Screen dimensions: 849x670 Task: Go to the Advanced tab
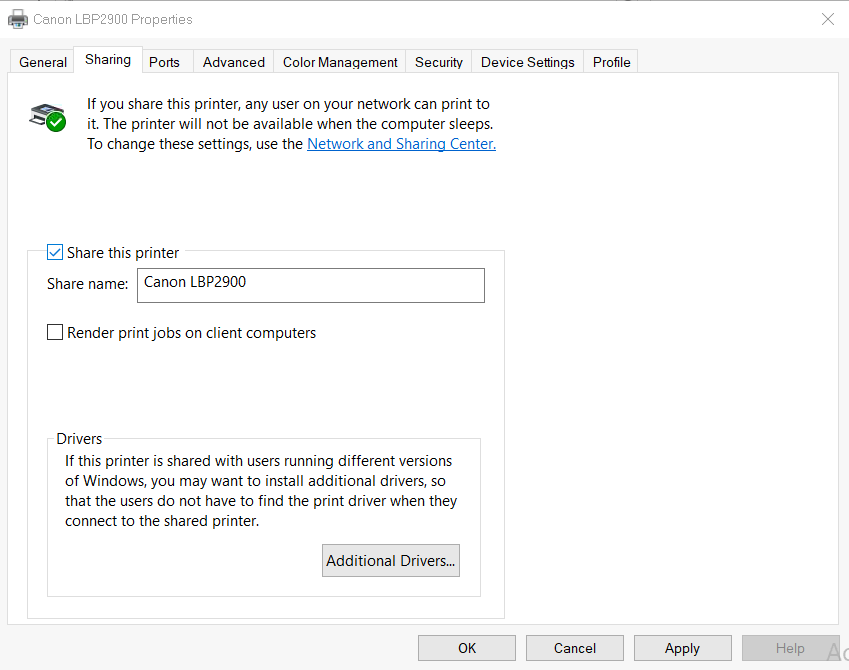(234, 62)
